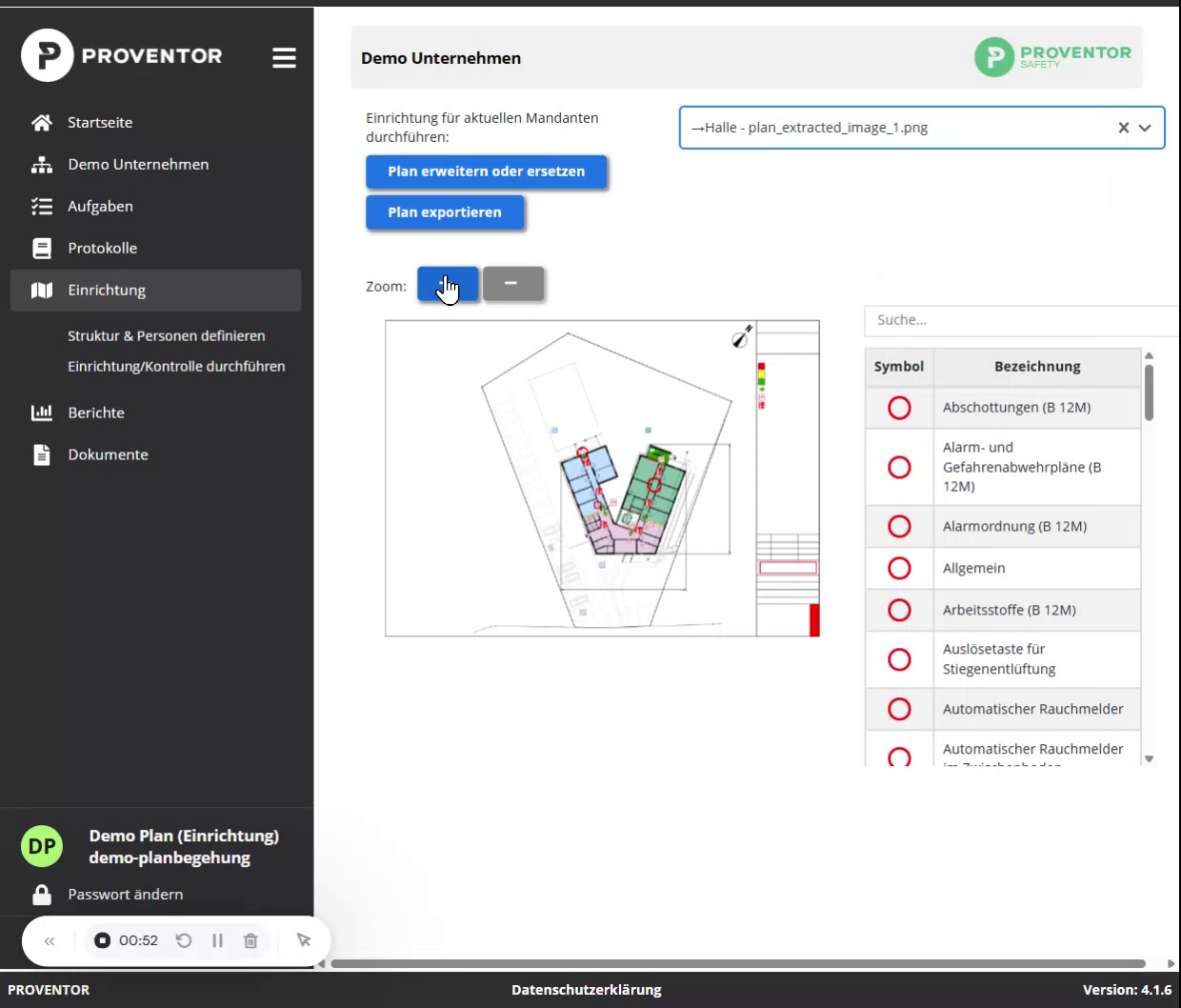Select Alarm- und Gefahrenabwehrpläne symbol
This screenshot has width=1181, height=1008.
899,467
